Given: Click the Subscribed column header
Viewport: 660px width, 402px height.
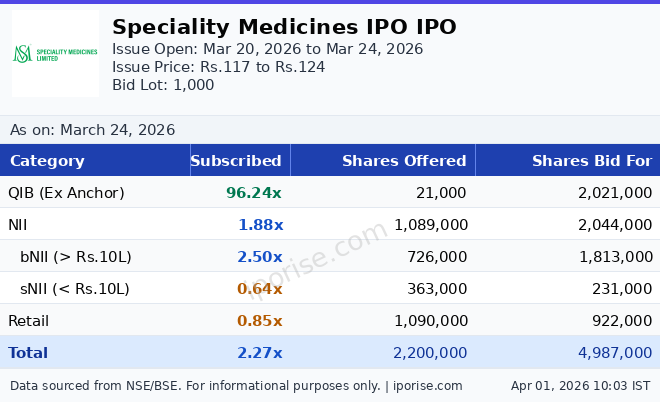Looking at the screenshot, I should pos(236,161).
